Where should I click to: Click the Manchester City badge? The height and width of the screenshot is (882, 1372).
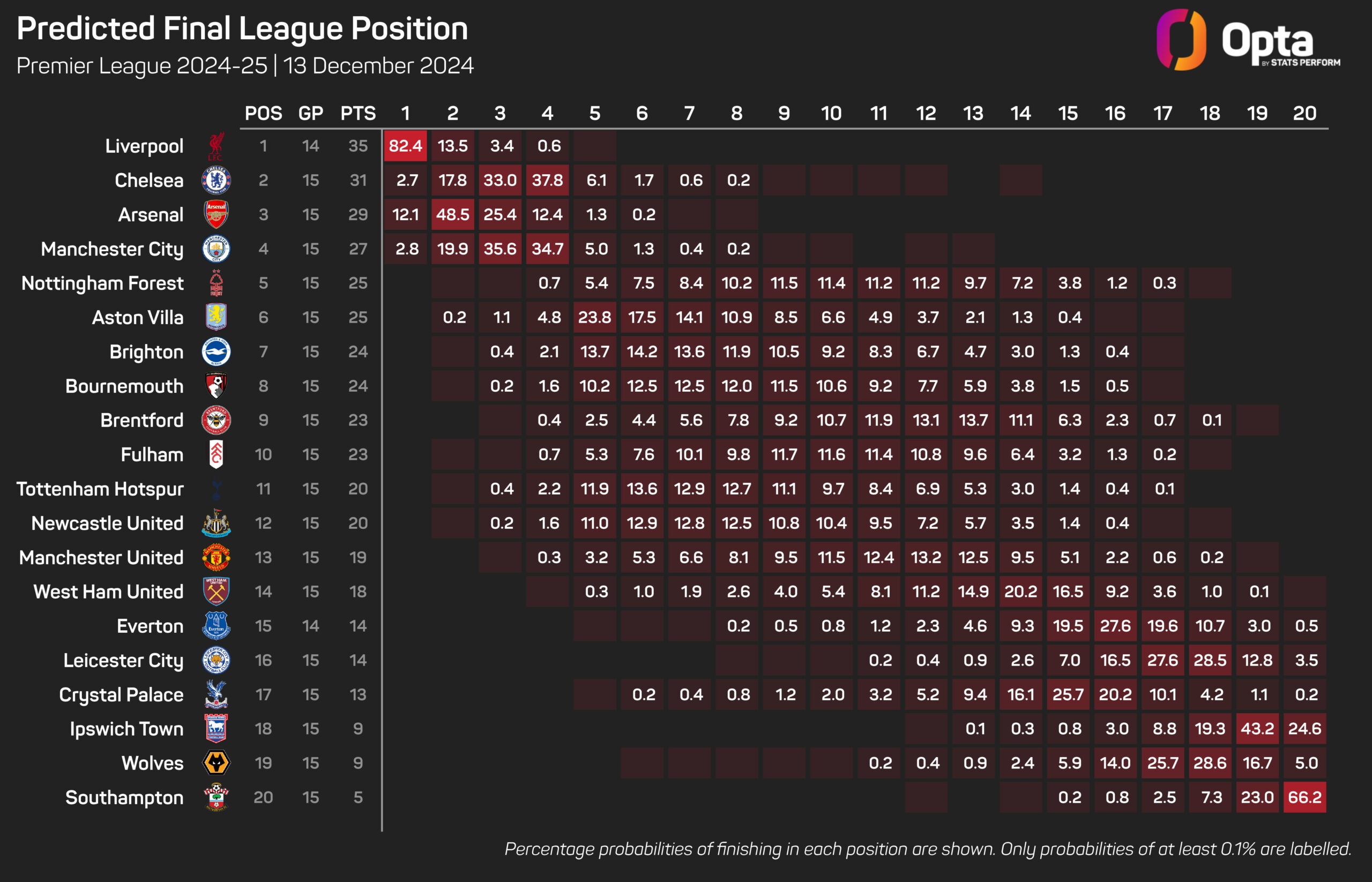[216, 249]
